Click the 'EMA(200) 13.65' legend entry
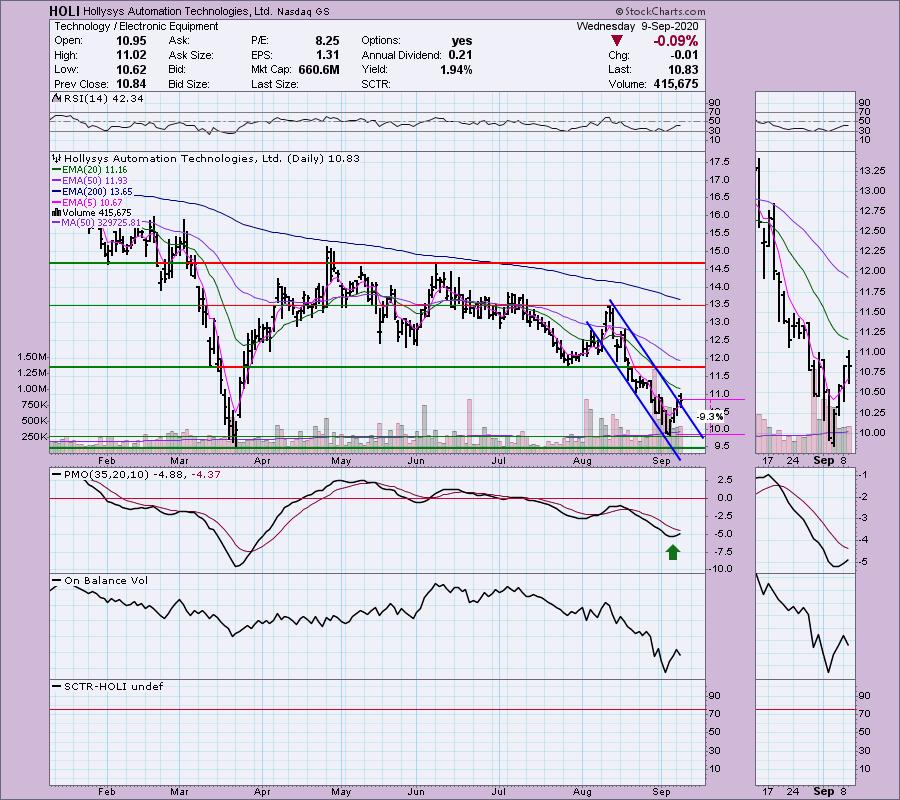Image resolution: width=900 pixels, height=800 pixels. [x=97, y=191]
